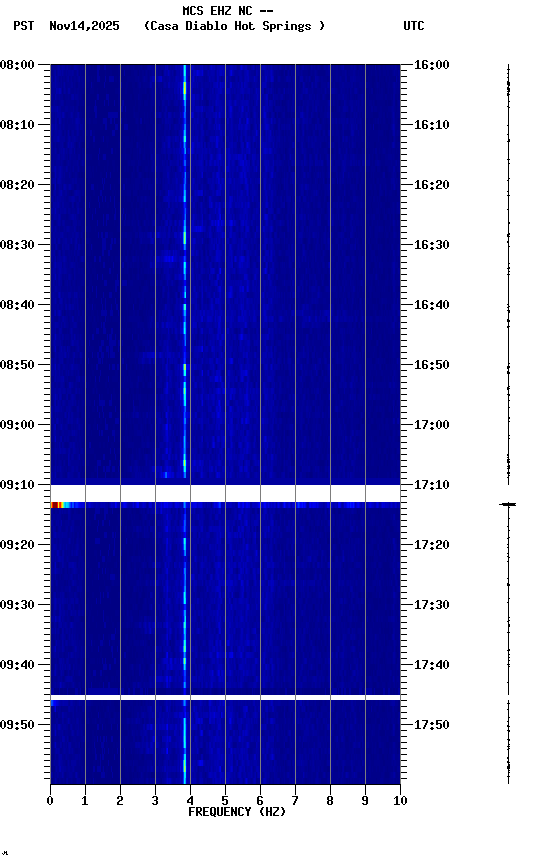Screen dimensions: 552x864
Task: Click frequency axis tick label 1
Action: coord(85,801)
